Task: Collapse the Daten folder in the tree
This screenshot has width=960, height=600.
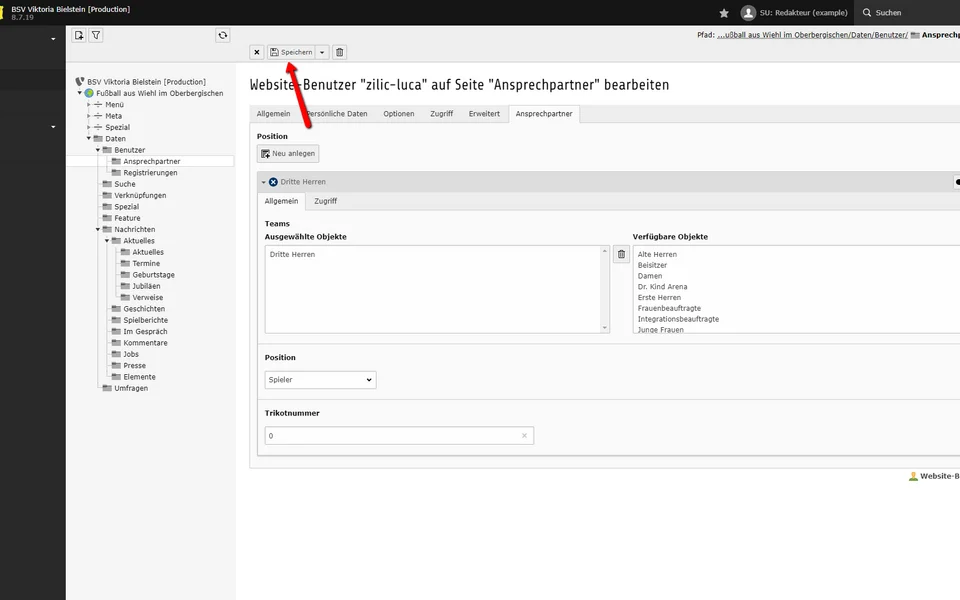Action: [89, 139]
